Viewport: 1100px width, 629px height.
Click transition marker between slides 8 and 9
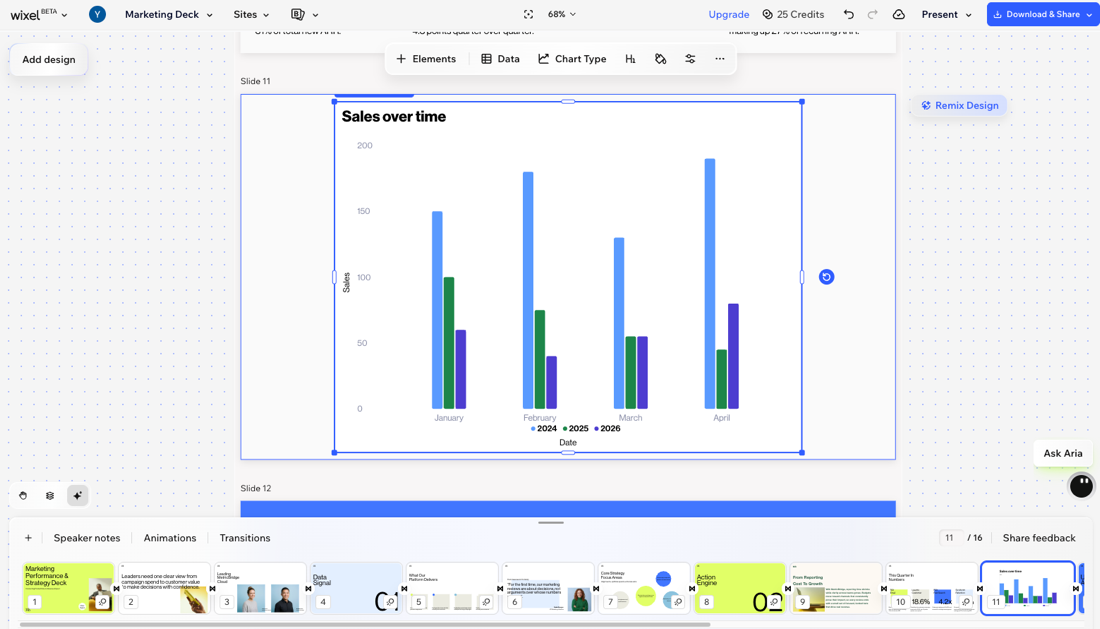point(788,588)
